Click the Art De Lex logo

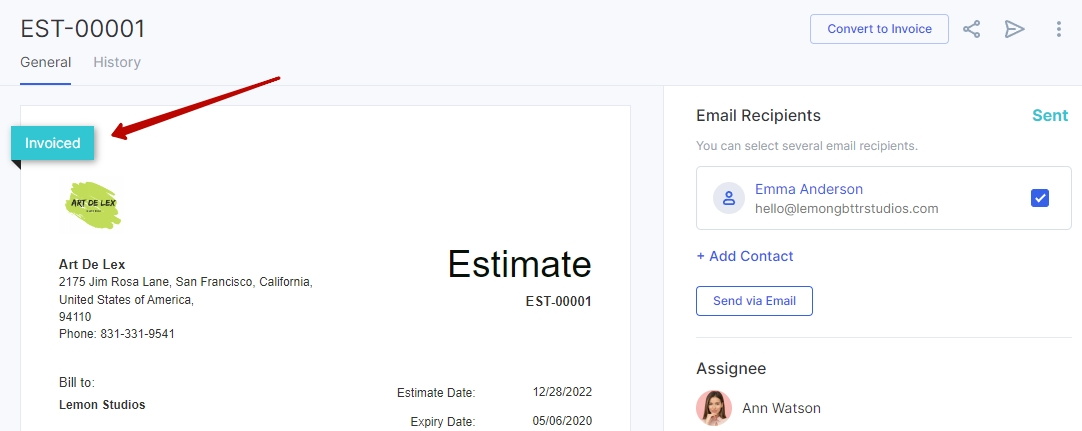(x=92, y=204)
